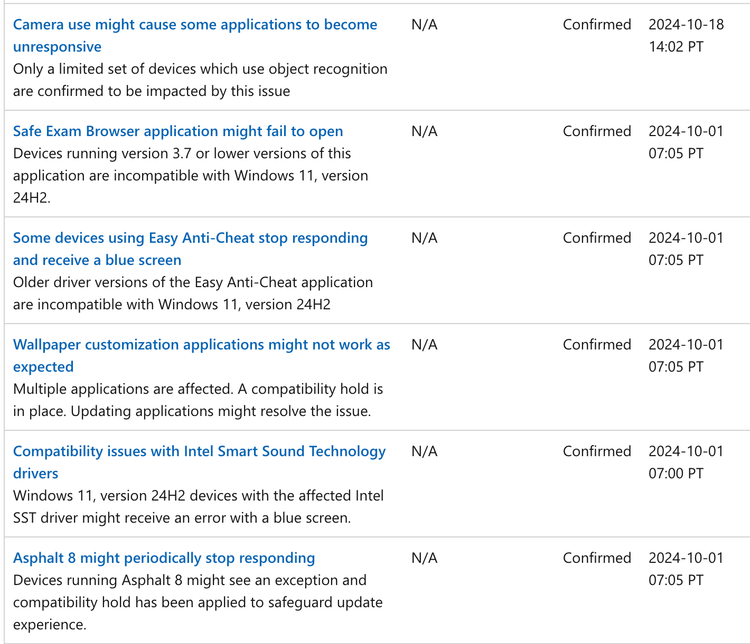The image size is (750, 644).
Task: Click the Confirmed status in the Asphalt 8 row
Action: click(597, 558)
